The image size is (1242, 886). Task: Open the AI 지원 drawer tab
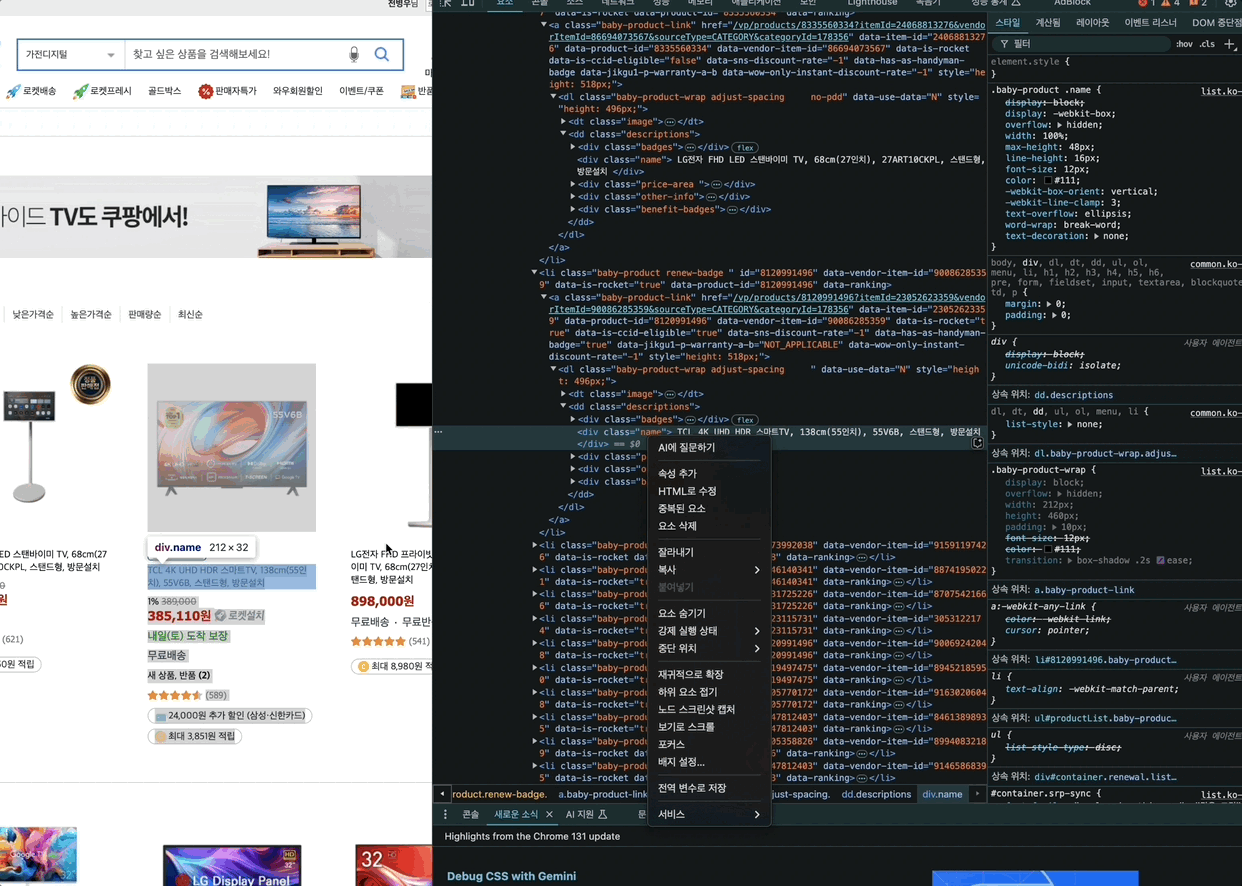[x=586, y=814]
